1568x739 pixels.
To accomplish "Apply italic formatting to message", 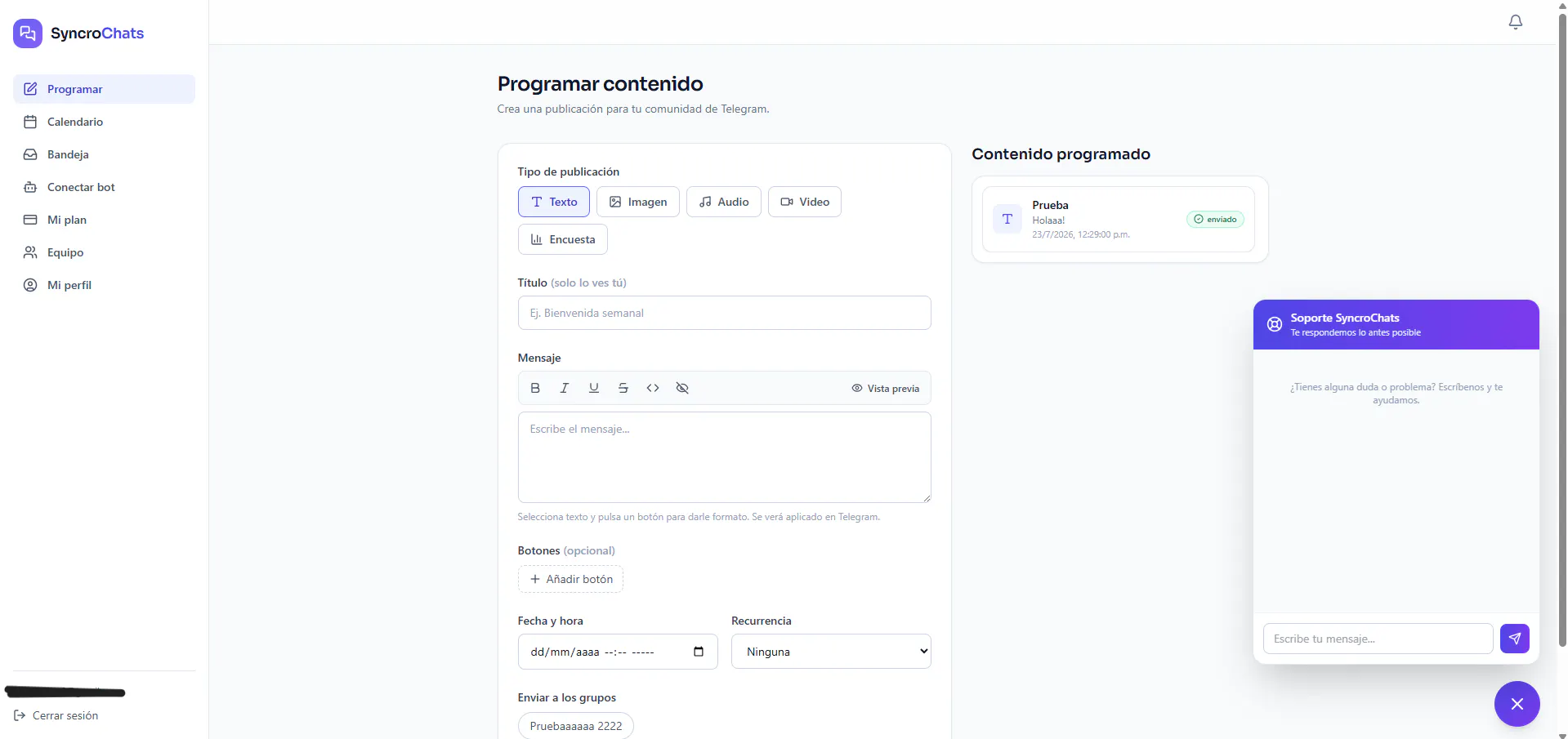I will click(565, 388).
